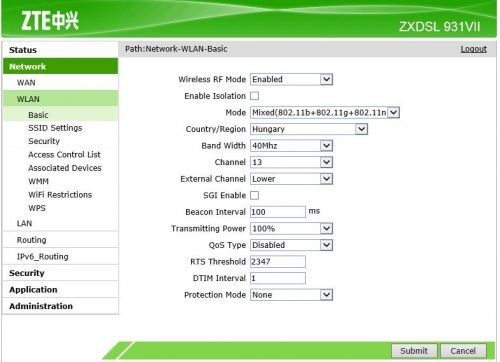The image size is (500, 362).
Task: Go to the WAN submenu
Action: (60, 82)
